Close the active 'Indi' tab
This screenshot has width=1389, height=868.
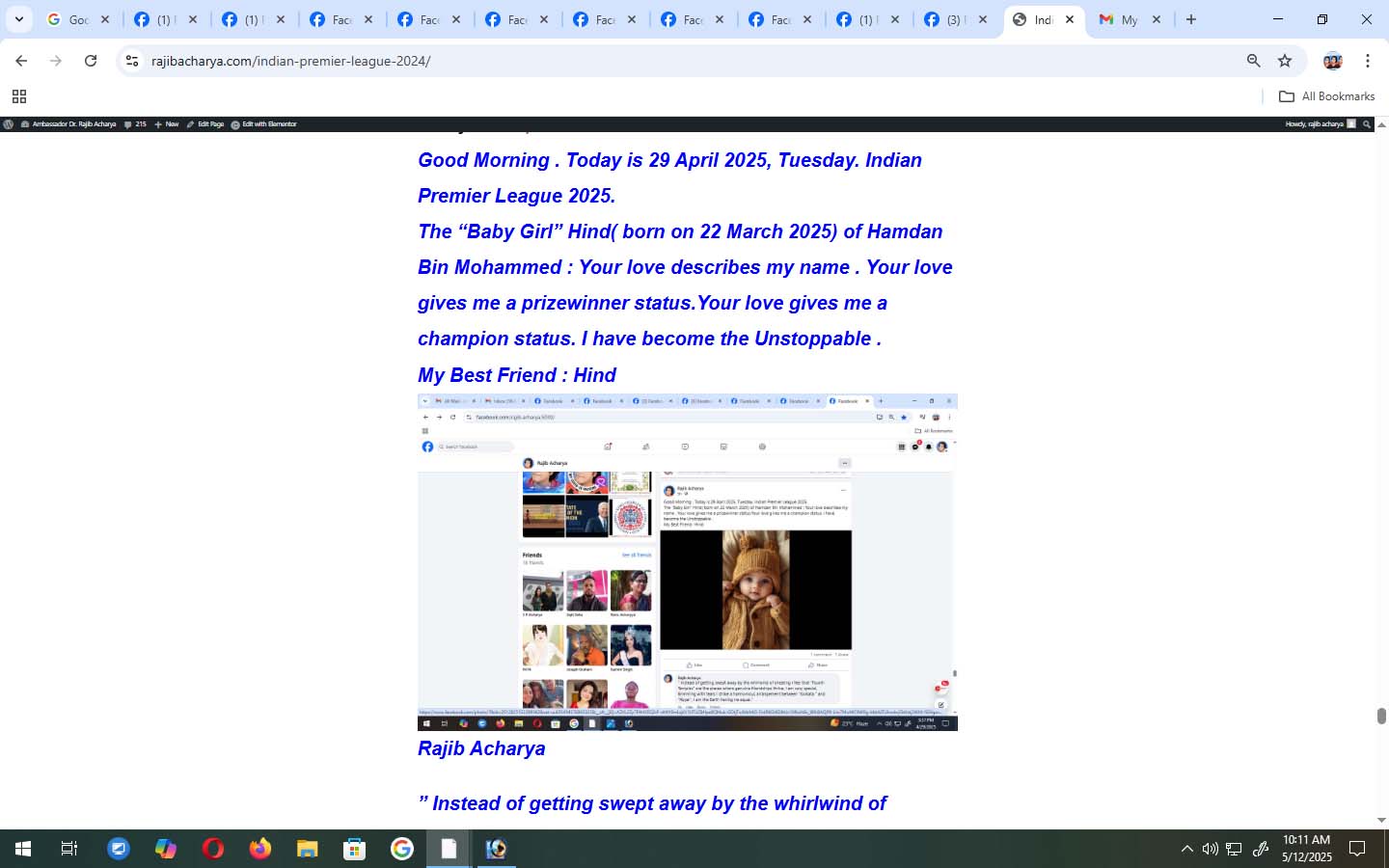pyautogui.click(x=1070, y=19)
